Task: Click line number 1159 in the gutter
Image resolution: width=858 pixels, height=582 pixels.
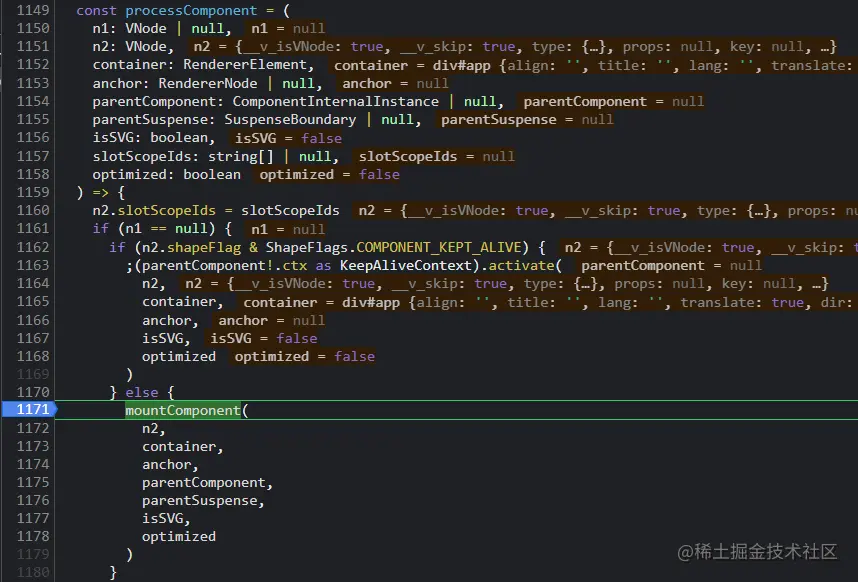Action: [x=33, y=193]
